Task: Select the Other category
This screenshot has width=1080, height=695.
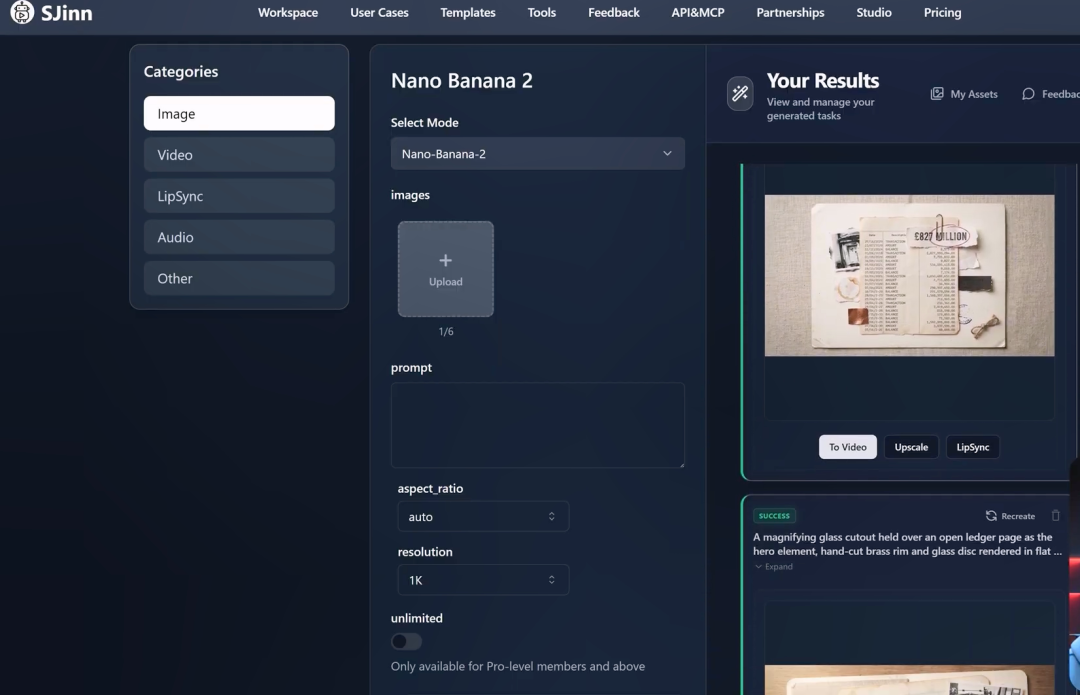Action: click(239, 278)
